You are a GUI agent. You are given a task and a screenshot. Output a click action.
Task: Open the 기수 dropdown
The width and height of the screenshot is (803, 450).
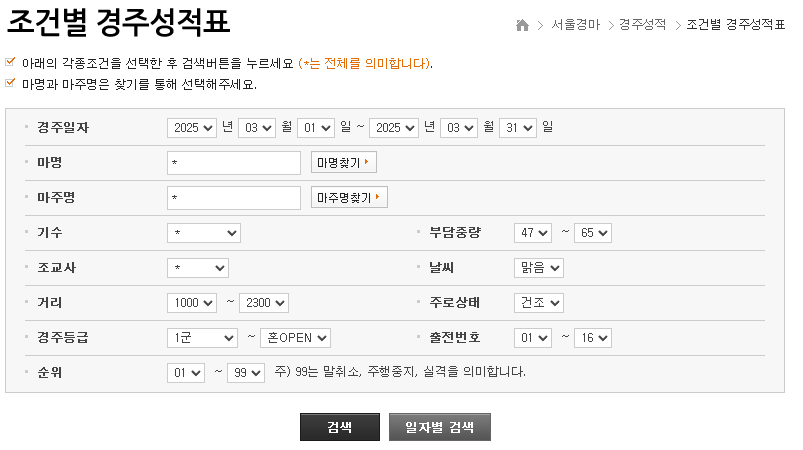204,233
